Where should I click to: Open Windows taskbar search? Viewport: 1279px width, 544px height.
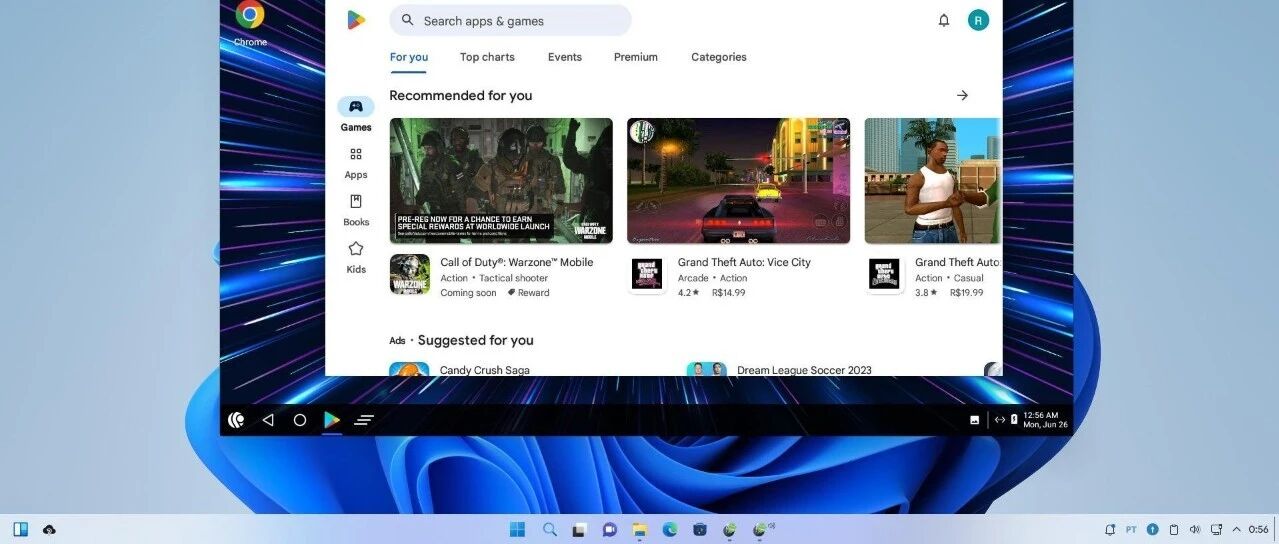[x=549, y=529]
